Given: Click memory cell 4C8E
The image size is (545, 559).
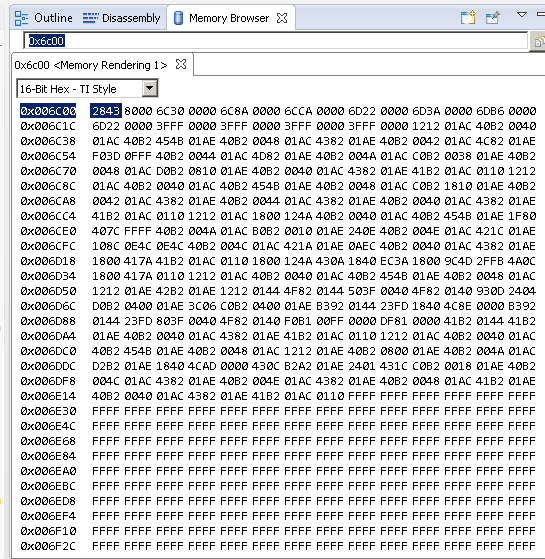Looking at the screenshot, I should [x=458, y=306].
